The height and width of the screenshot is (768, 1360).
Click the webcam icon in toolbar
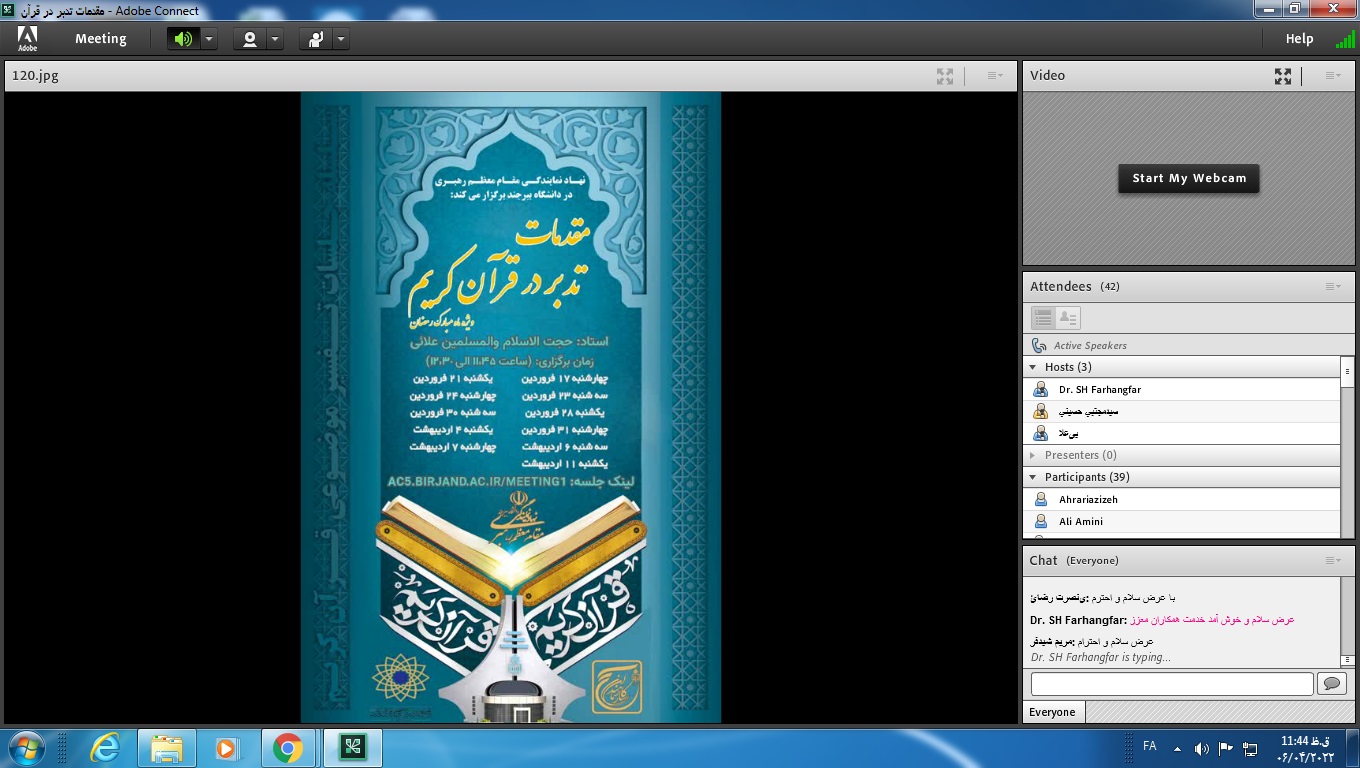point(249,39)
